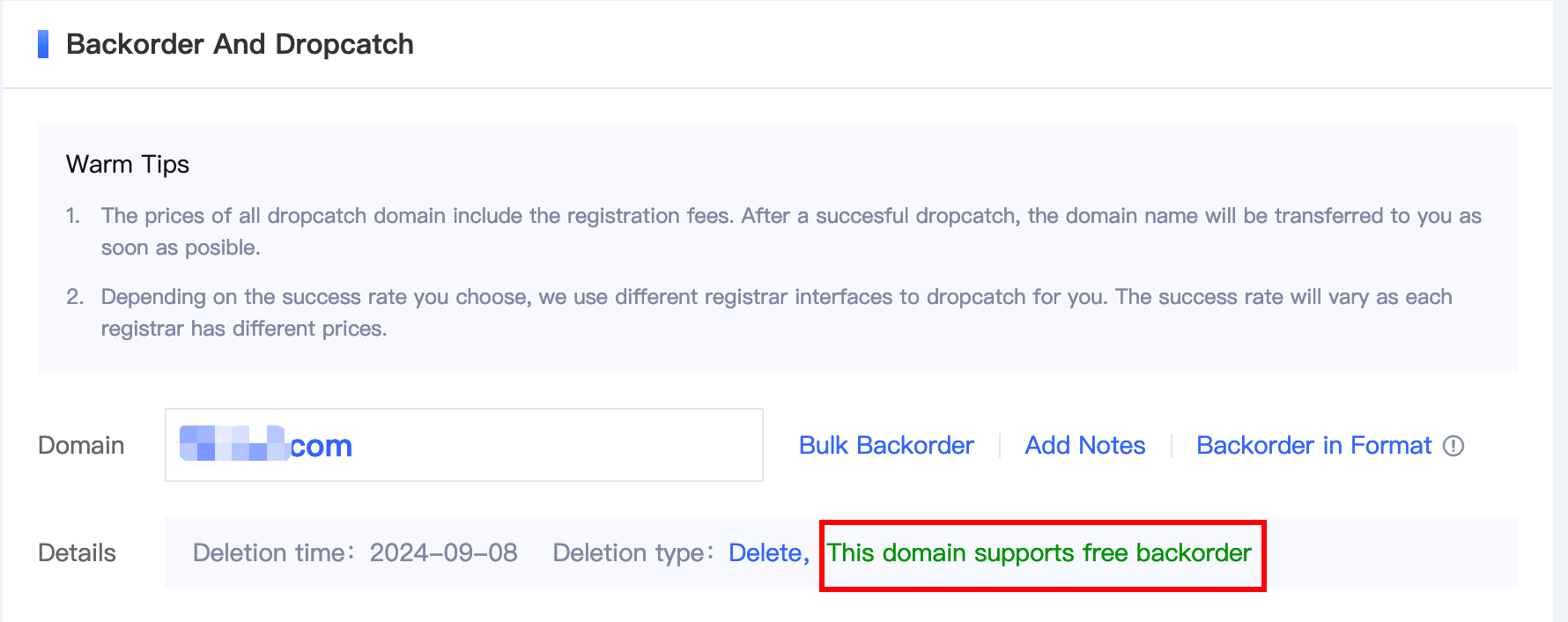Click the Domain field label
Image resolution: width=1568 pixels, height=622 pixels.
[x=81, y=446]
